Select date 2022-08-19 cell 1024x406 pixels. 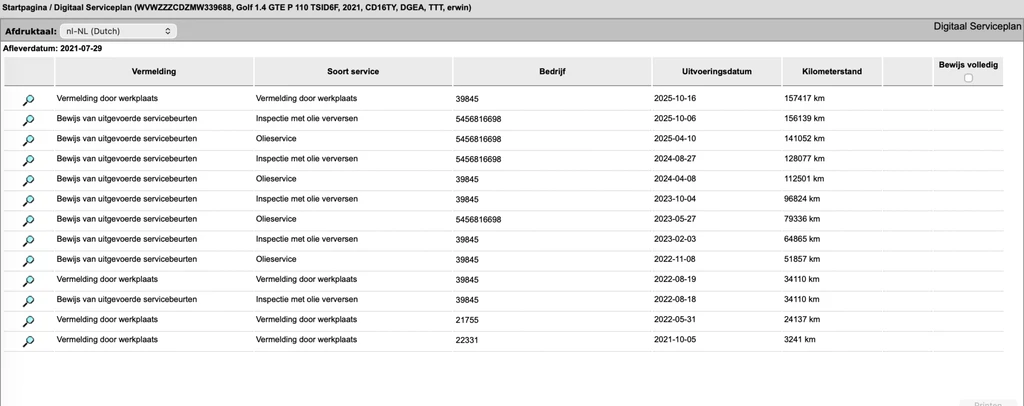tap(675, 279)
